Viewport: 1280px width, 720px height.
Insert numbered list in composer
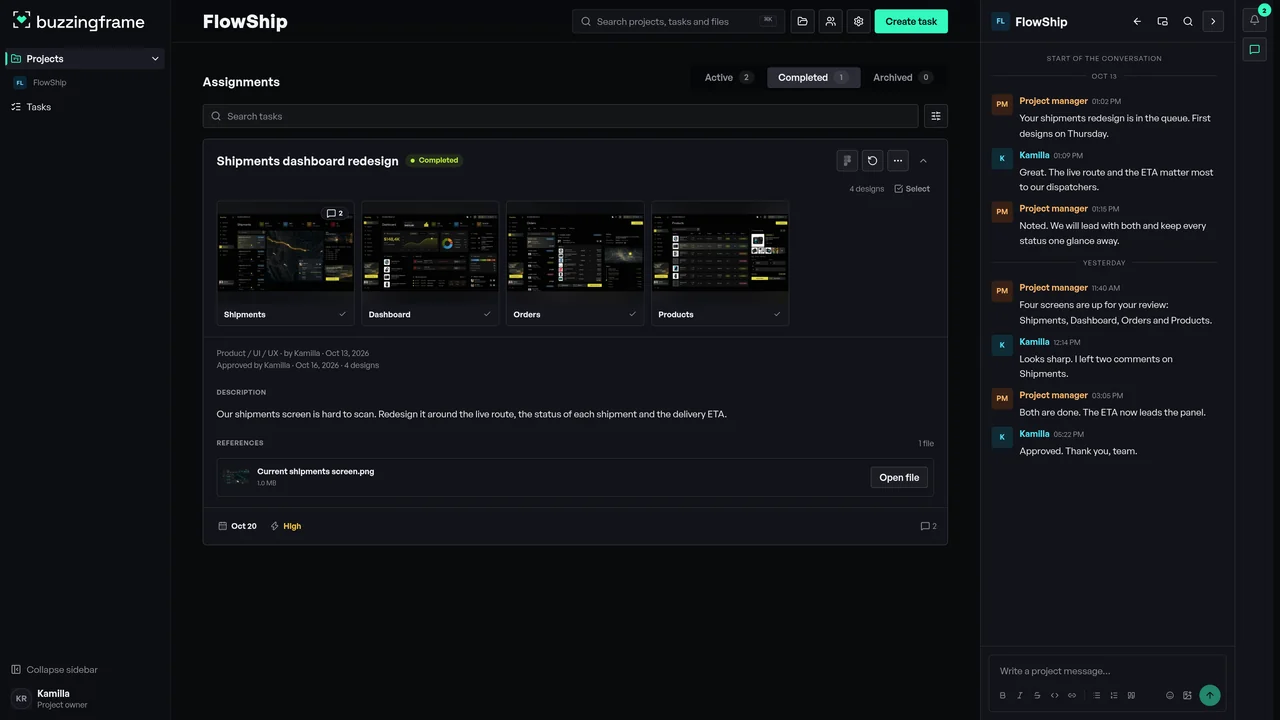1114,695
